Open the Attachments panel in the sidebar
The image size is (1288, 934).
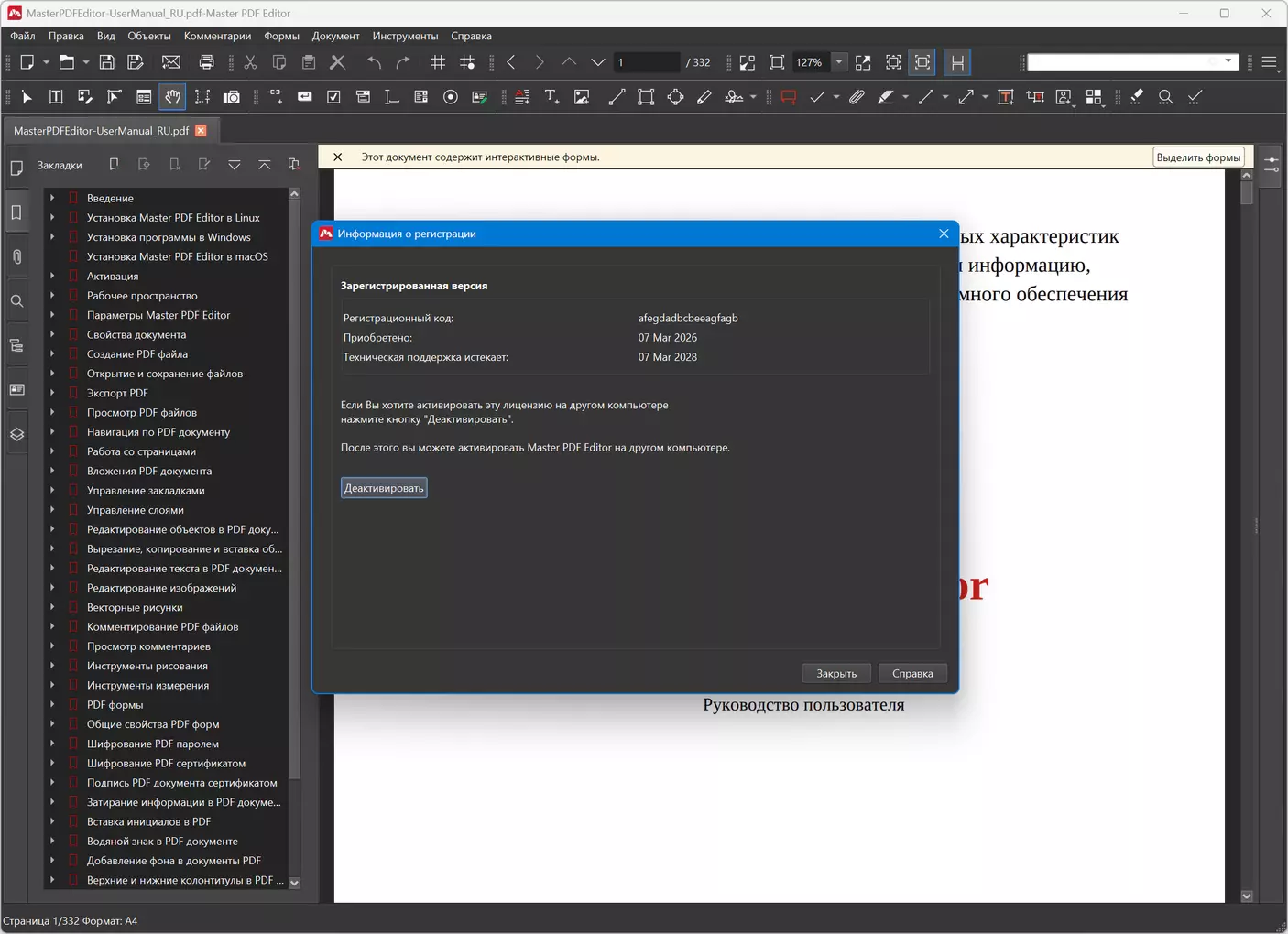tap(16, 257)
